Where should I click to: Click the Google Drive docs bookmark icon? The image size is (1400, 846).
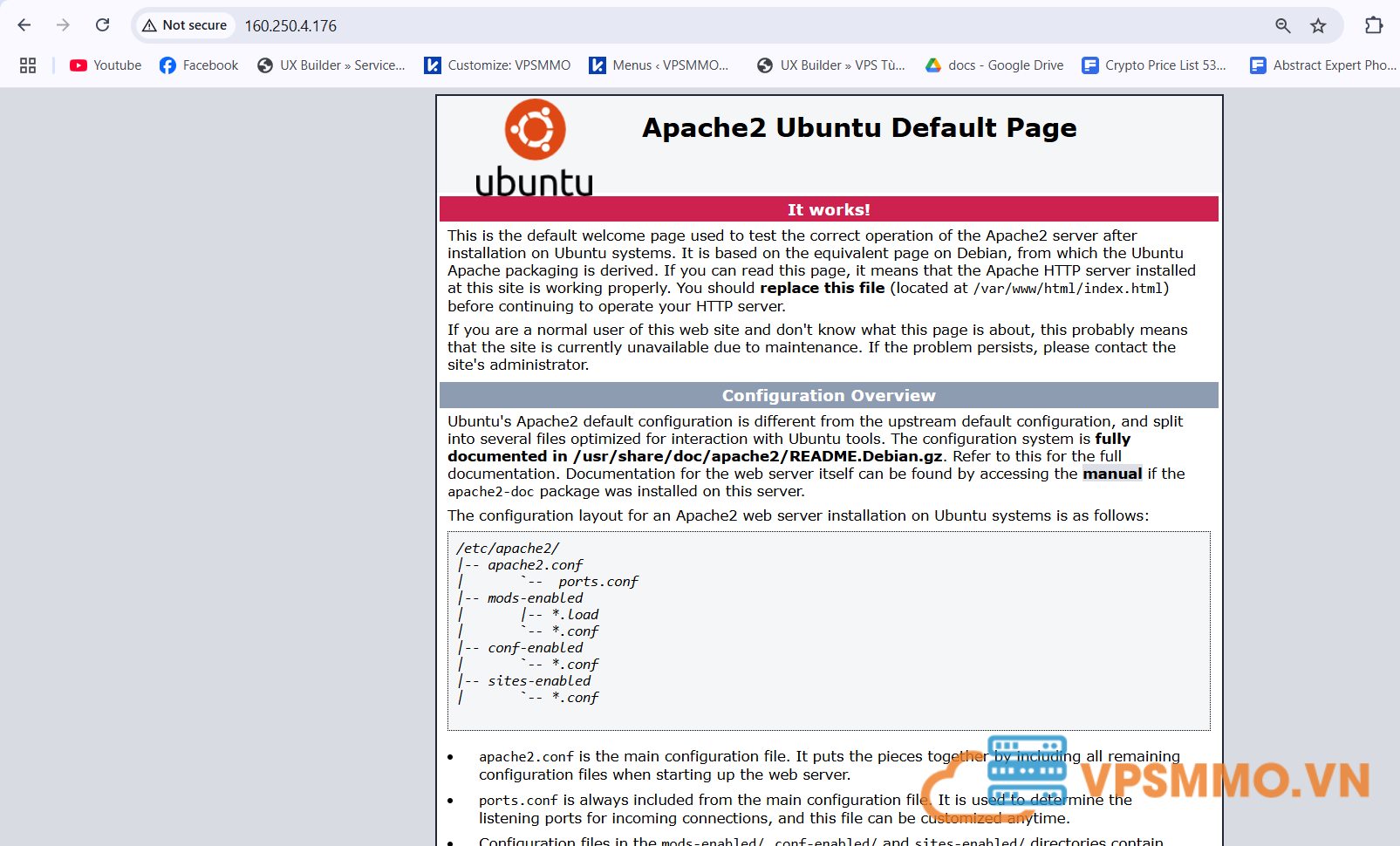click(x=933, y=65)
